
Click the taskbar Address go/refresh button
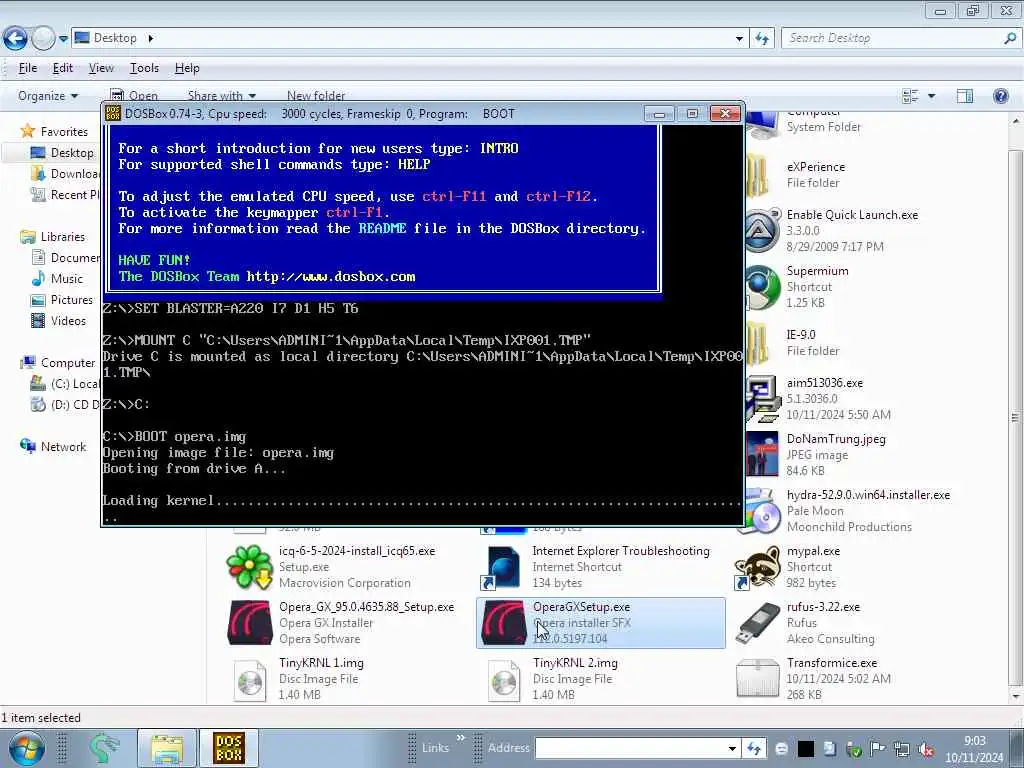pyautogui.click(x=754, y=748)
